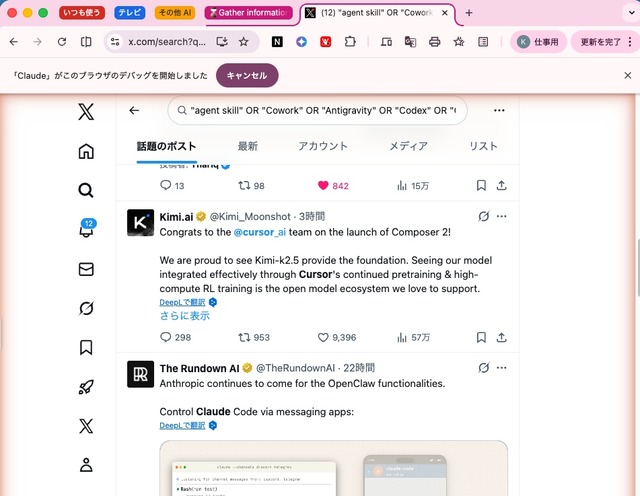Screen dimensions: 640x496
Task: Open Bookmarks in left sidebar
Action: [86, 347]
